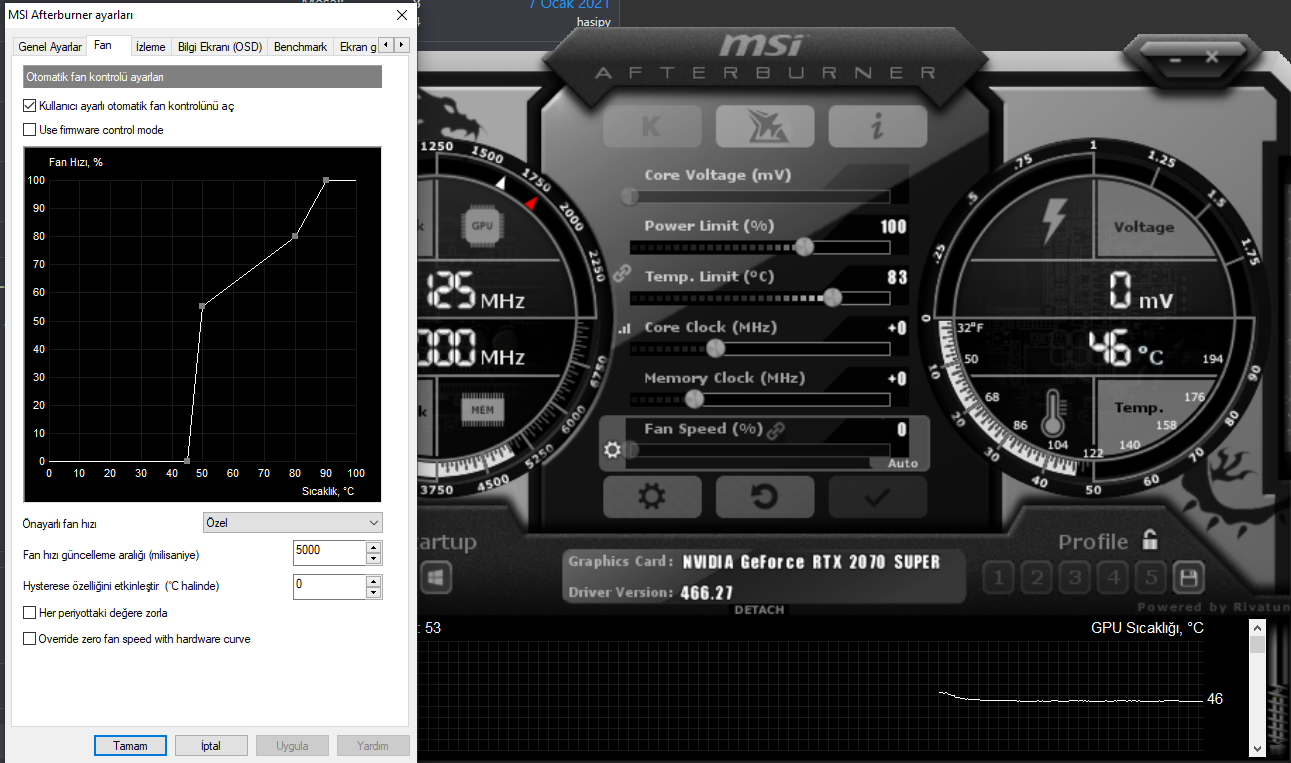This screenshot has width=1291, height=763.
Task: Click the fan update interval field showing 5000
Action: pos(329,552)
